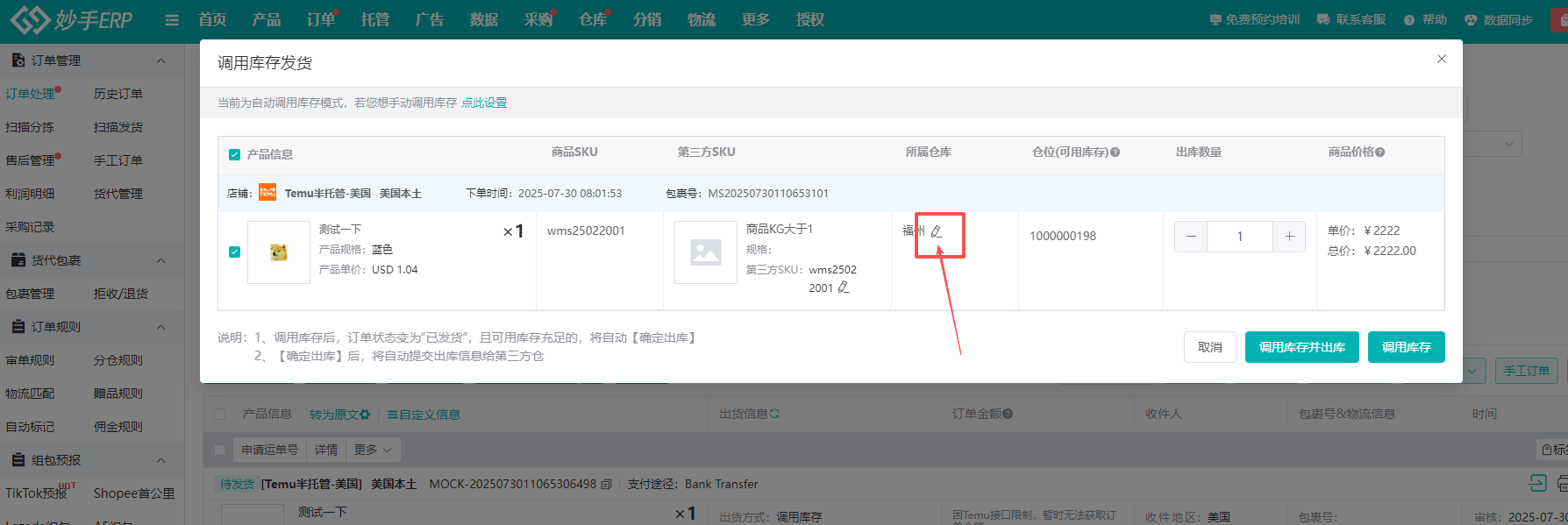This screenshot has width=1568, height=525.
Task: Open 产品 in top navigation
Action: 267,19
